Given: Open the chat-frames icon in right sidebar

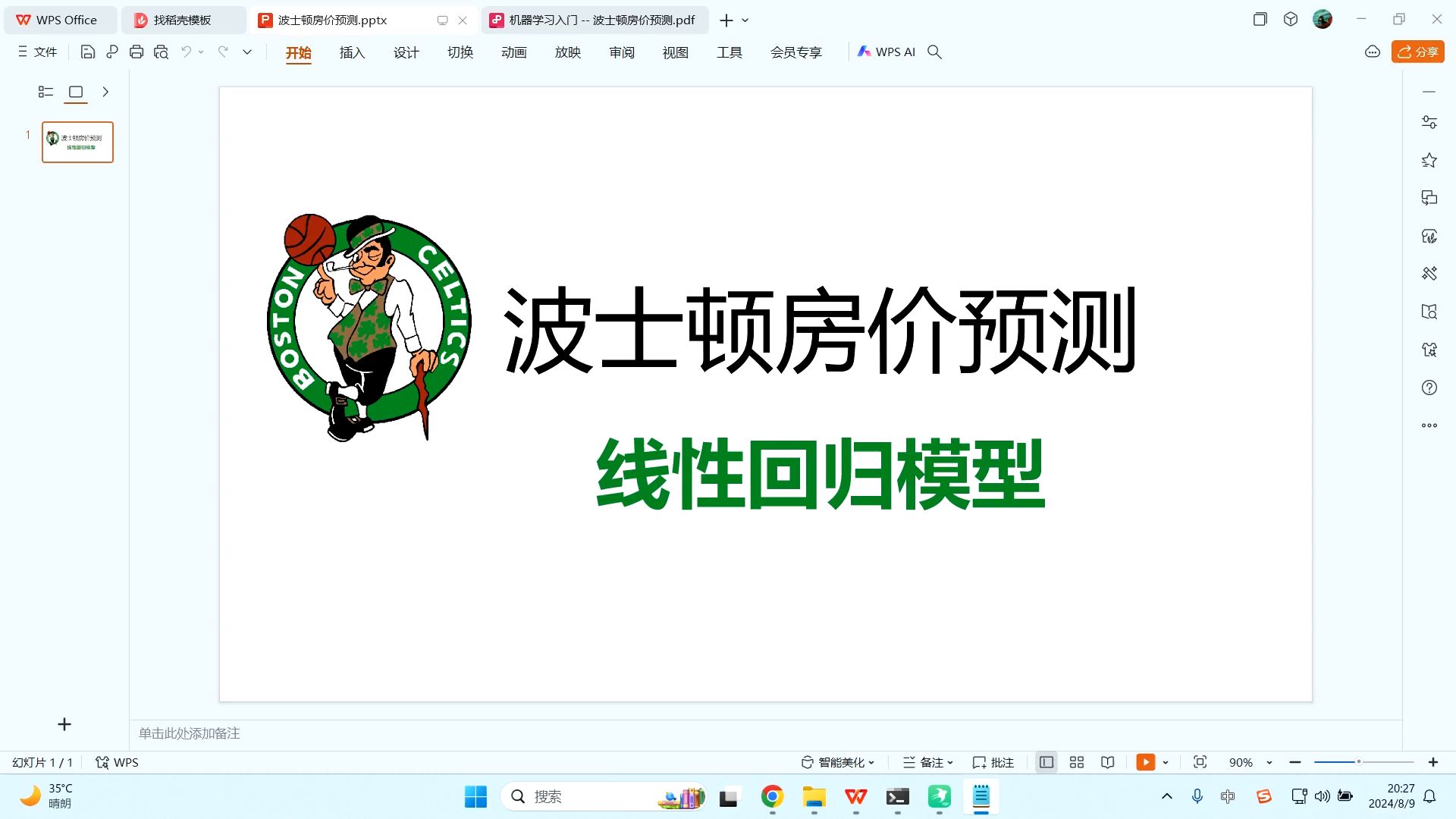Looking at the screenshot, I should 1429,198.
